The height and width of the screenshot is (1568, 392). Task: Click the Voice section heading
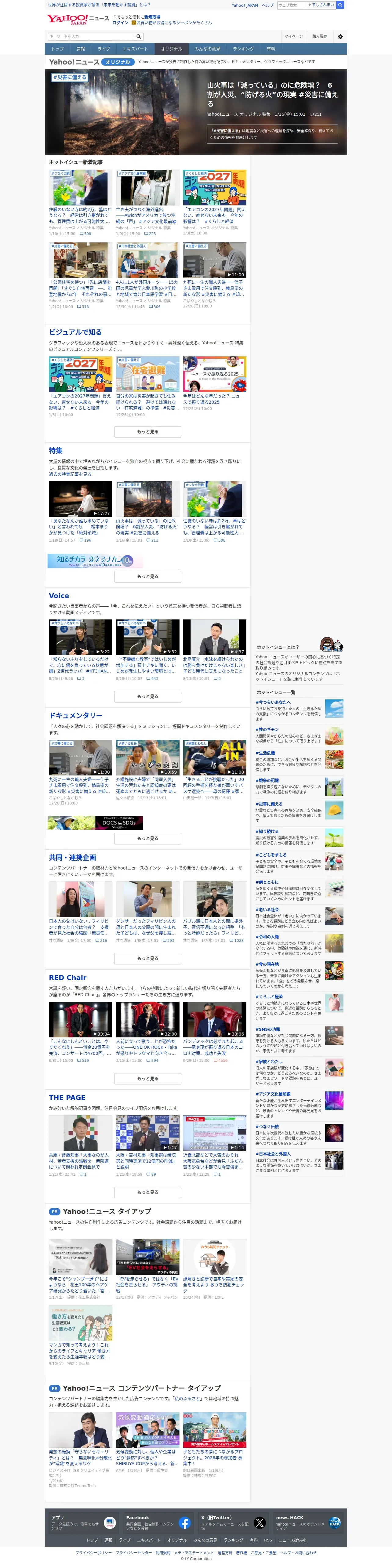59,596
